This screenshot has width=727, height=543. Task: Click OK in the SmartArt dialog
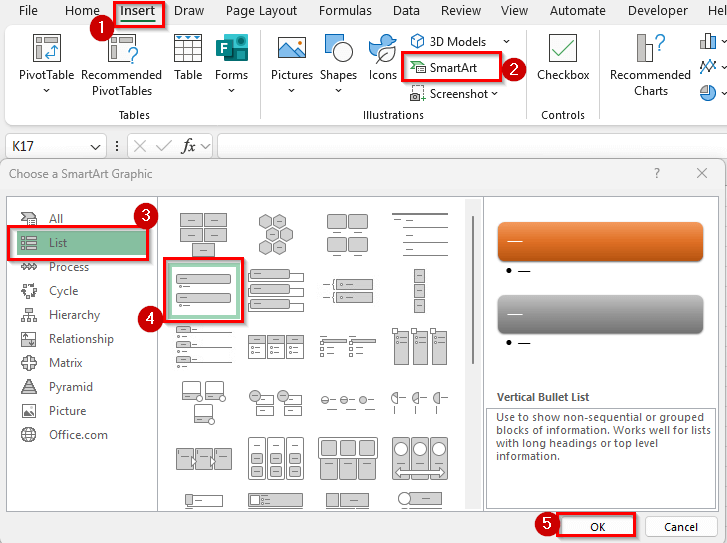(597, 527)
